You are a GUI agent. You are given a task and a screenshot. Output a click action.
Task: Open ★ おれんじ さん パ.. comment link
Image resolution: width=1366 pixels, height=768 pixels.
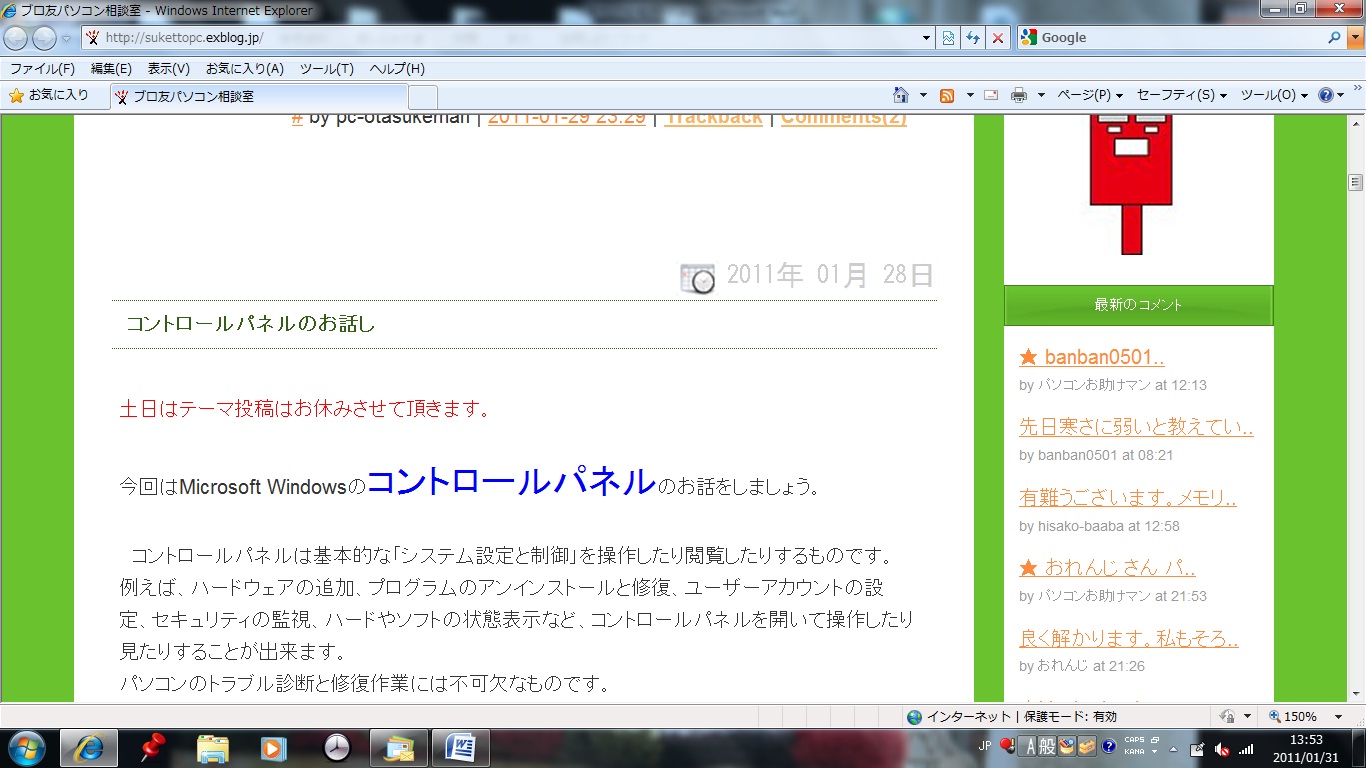coord(1107,567)
